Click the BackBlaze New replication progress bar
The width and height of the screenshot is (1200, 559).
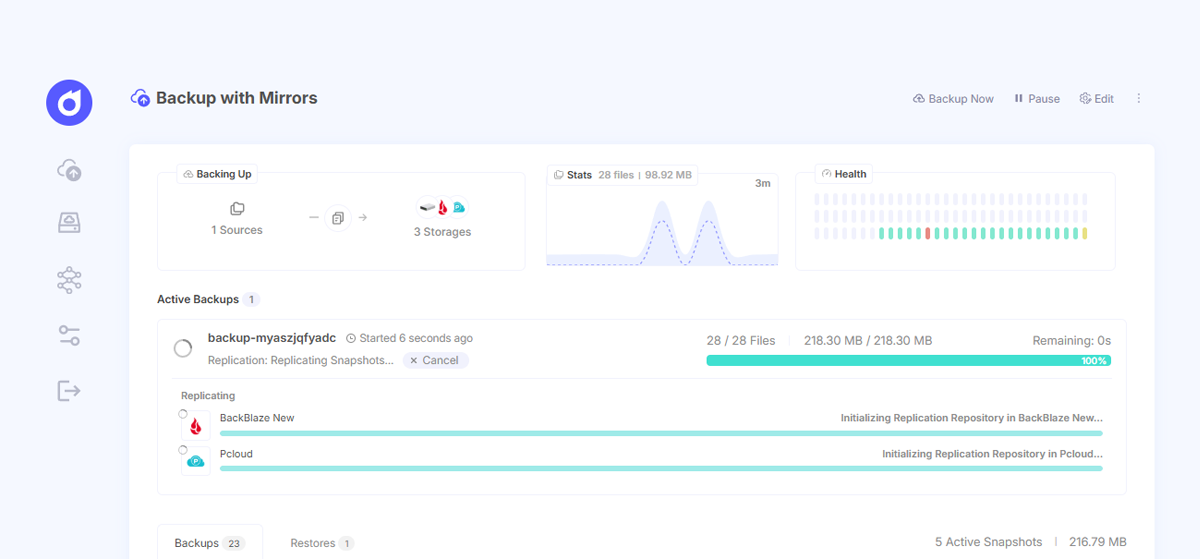(x=661, y=433)
